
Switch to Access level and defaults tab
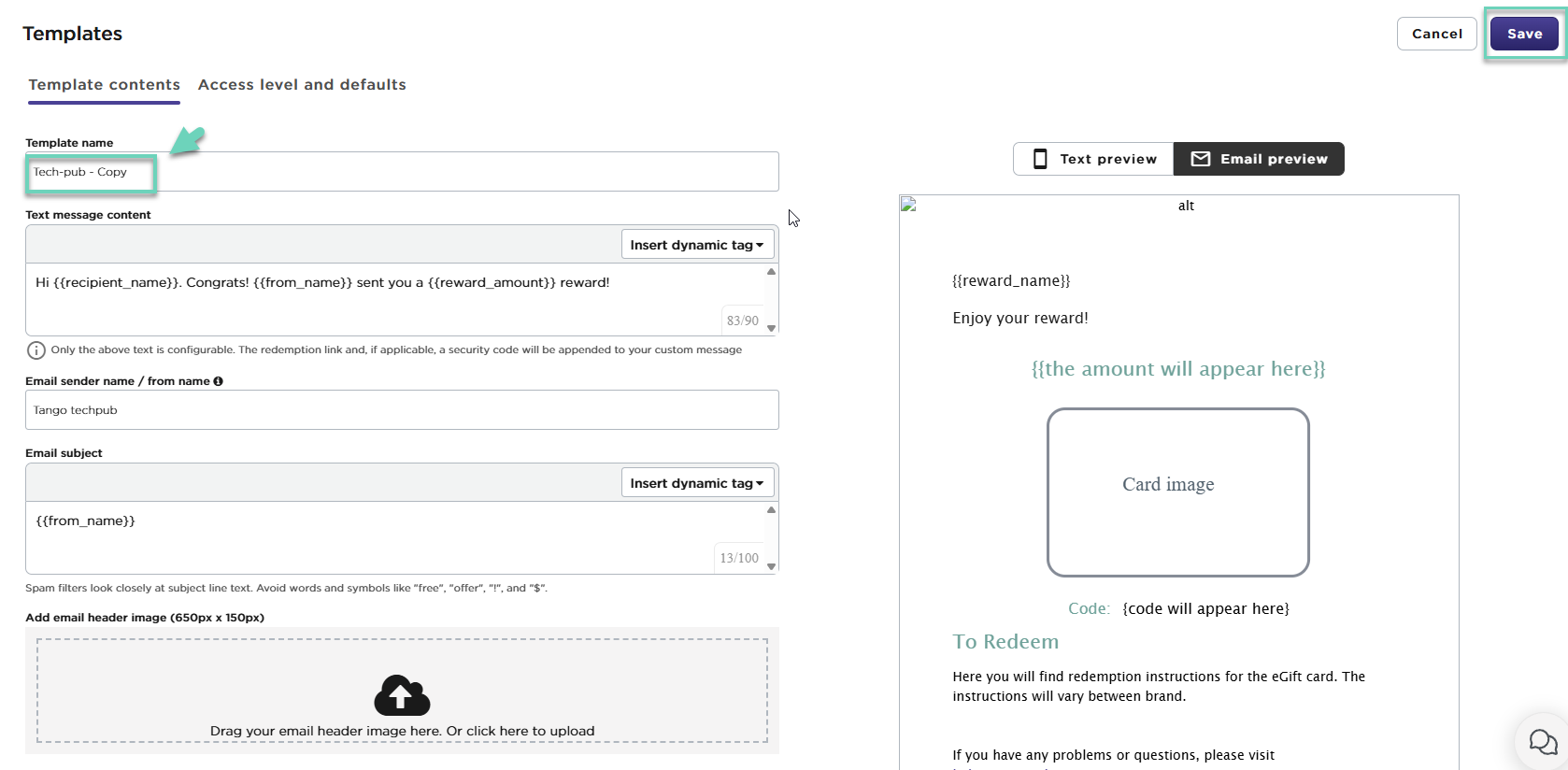[302, 85]
